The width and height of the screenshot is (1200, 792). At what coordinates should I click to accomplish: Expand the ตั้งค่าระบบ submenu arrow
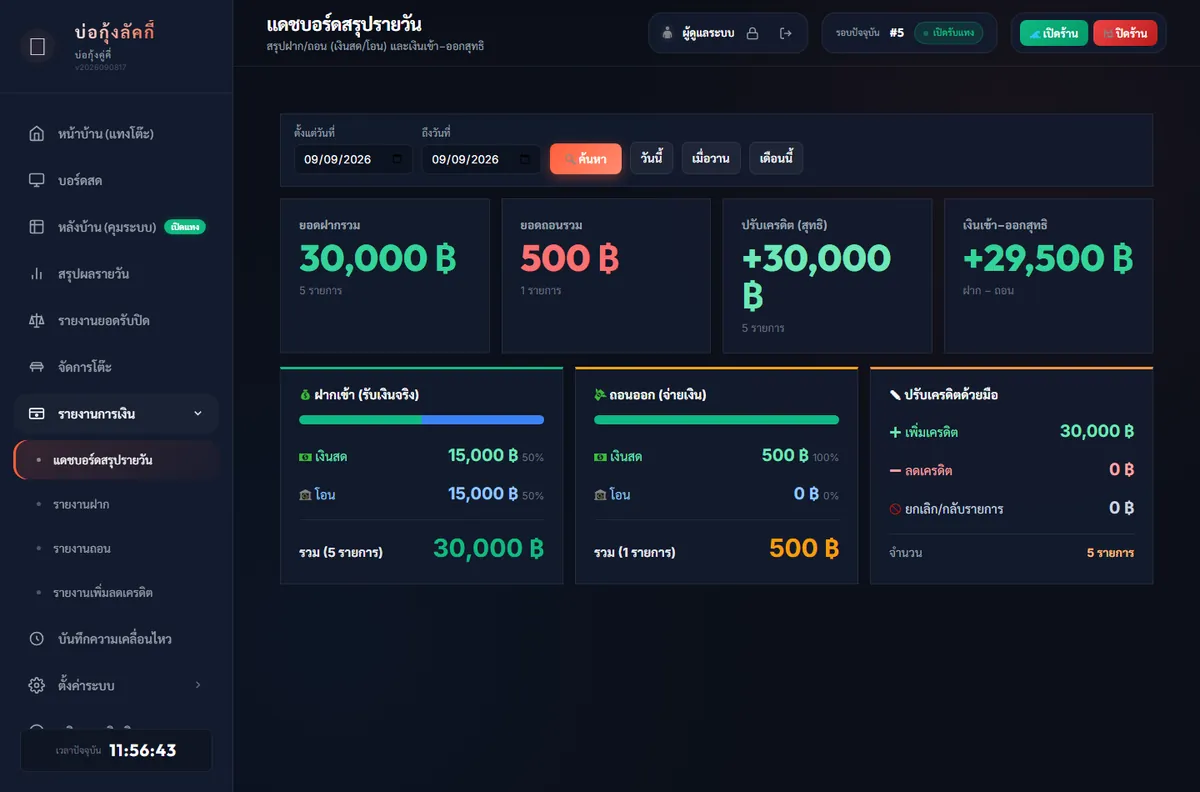coord(197,685)
